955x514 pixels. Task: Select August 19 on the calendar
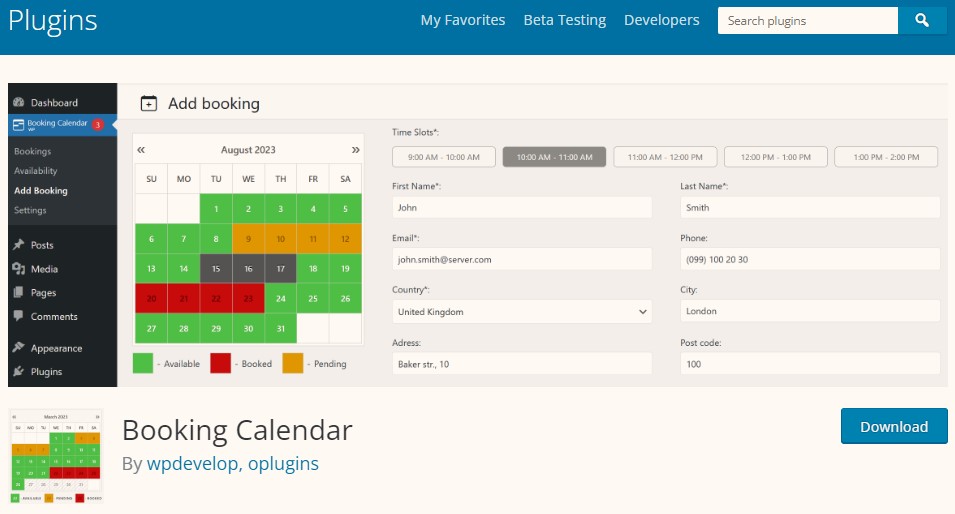(345, 269)
